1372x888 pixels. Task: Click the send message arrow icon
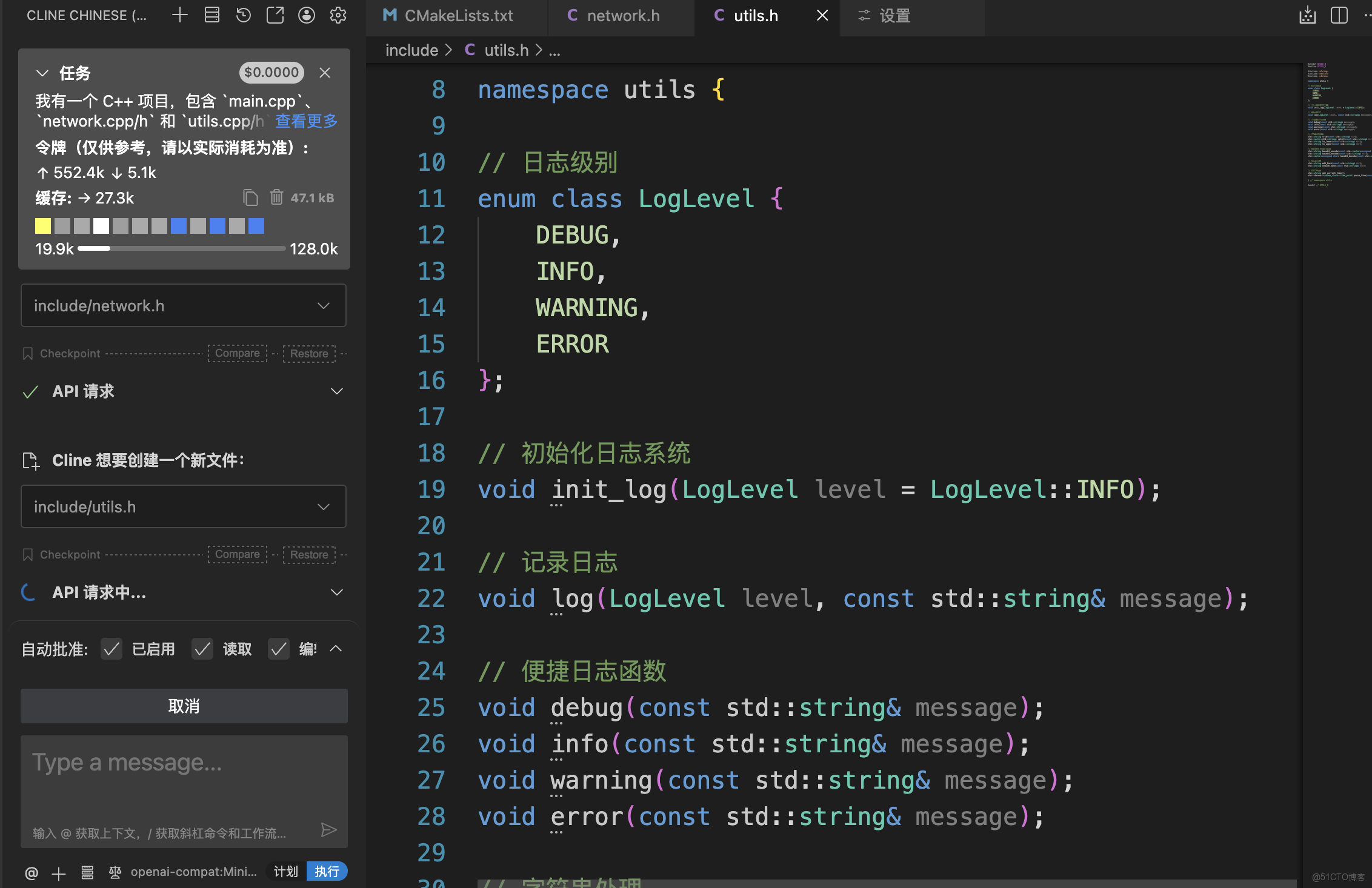coord(328,830)
